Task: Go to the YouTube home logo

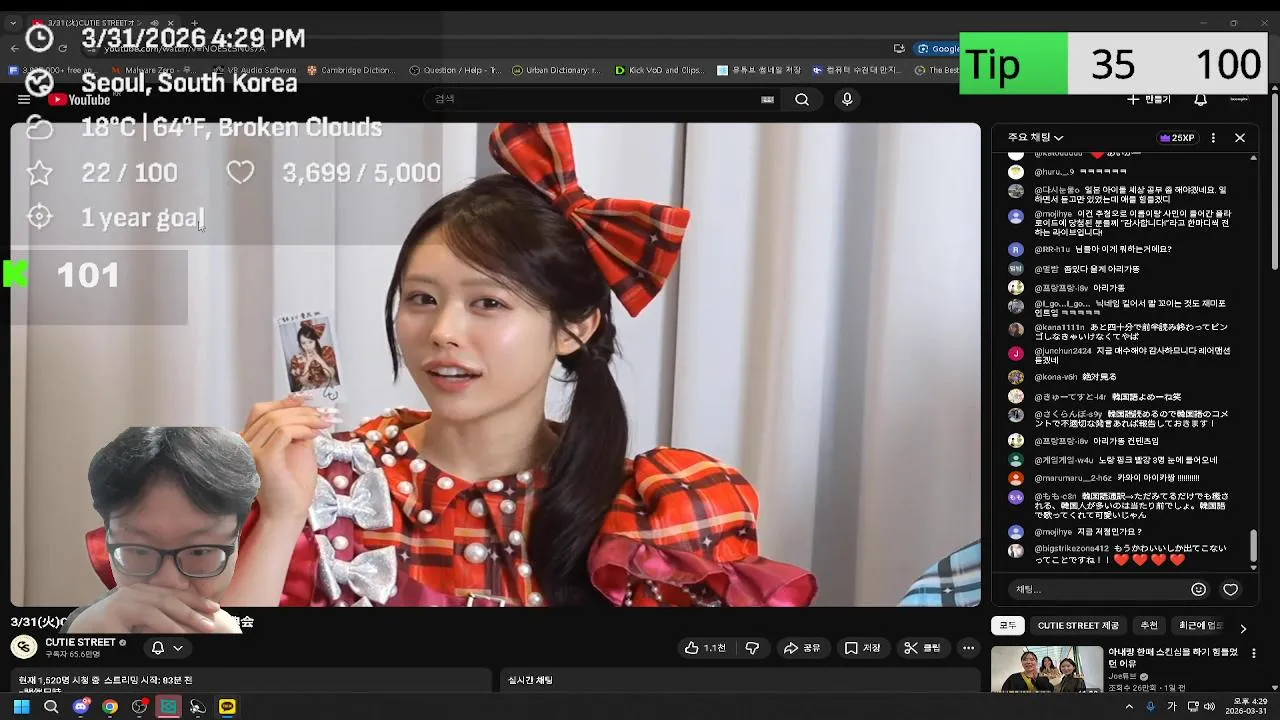Action: coord(78,99)
